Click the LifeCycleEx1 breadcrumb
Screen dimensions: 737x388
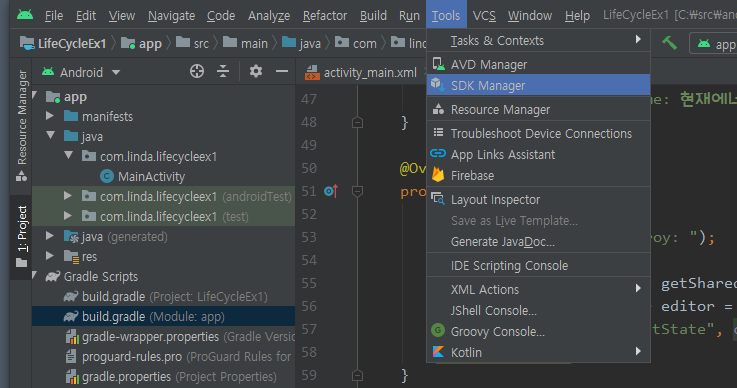(x=63, y=43)
